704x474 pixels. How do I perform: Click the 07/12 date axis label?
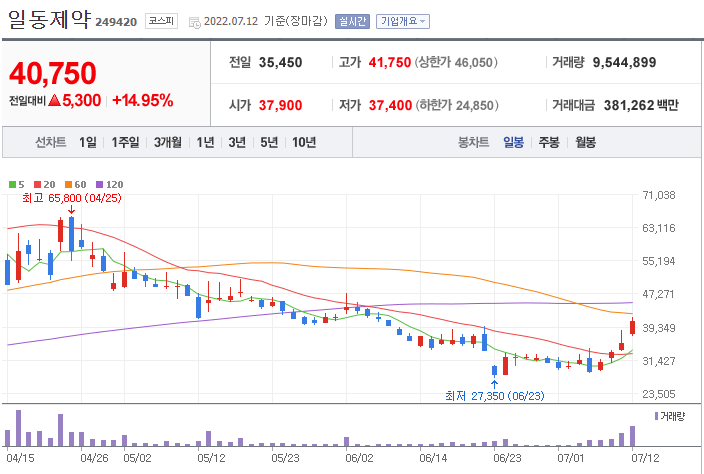(x=645, y=458)
